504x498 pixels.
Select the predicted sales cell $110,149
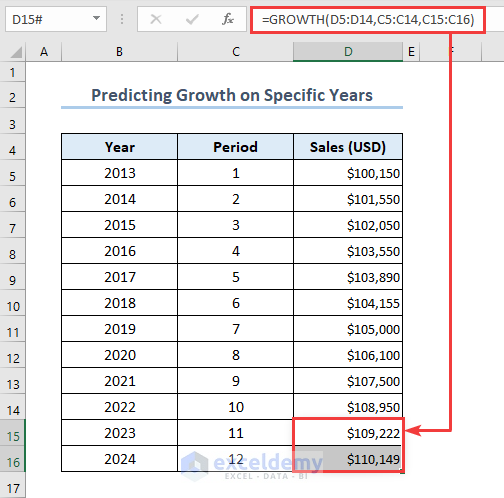(348, 459)
